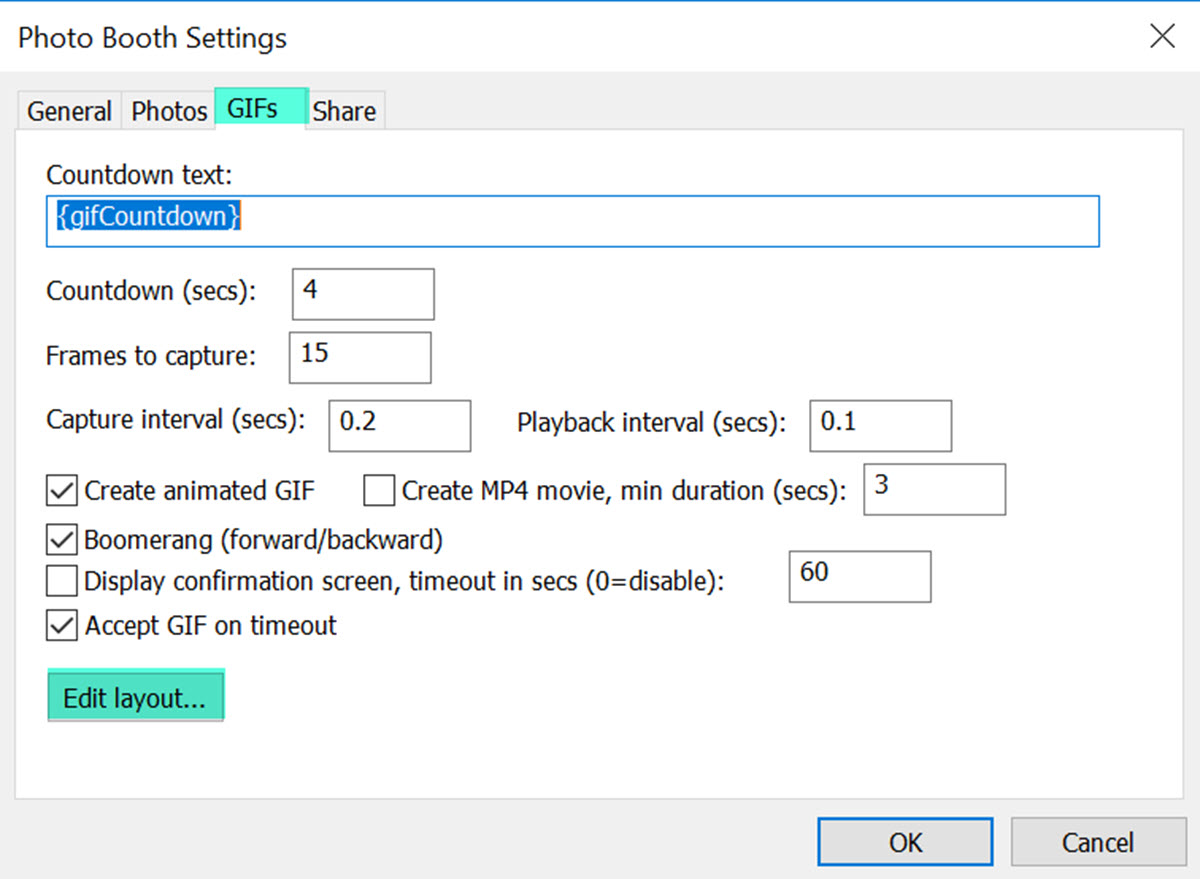1200x879 pixels.
Task: Click the Countdown text input field
Action: [572, 221]
